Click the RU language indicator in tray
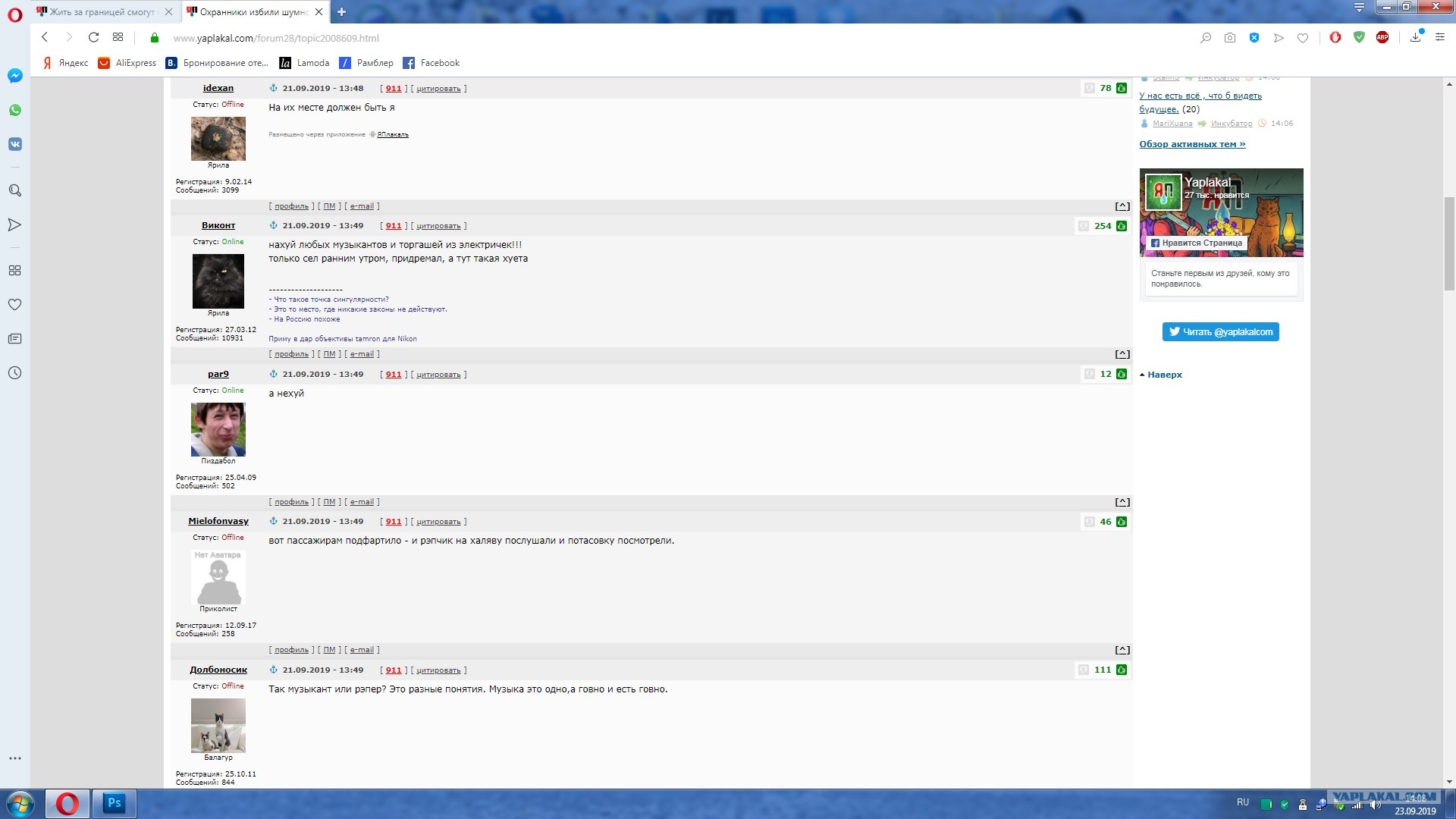The height and width of the screenshot is (819, 1456). [x=1243, y=802]
